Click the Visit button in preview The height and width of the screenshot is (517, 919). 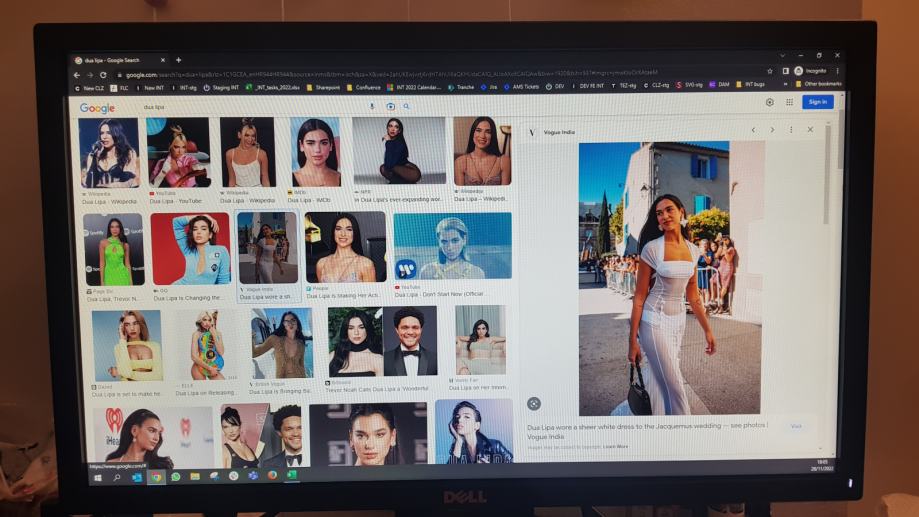pos(796,426)
